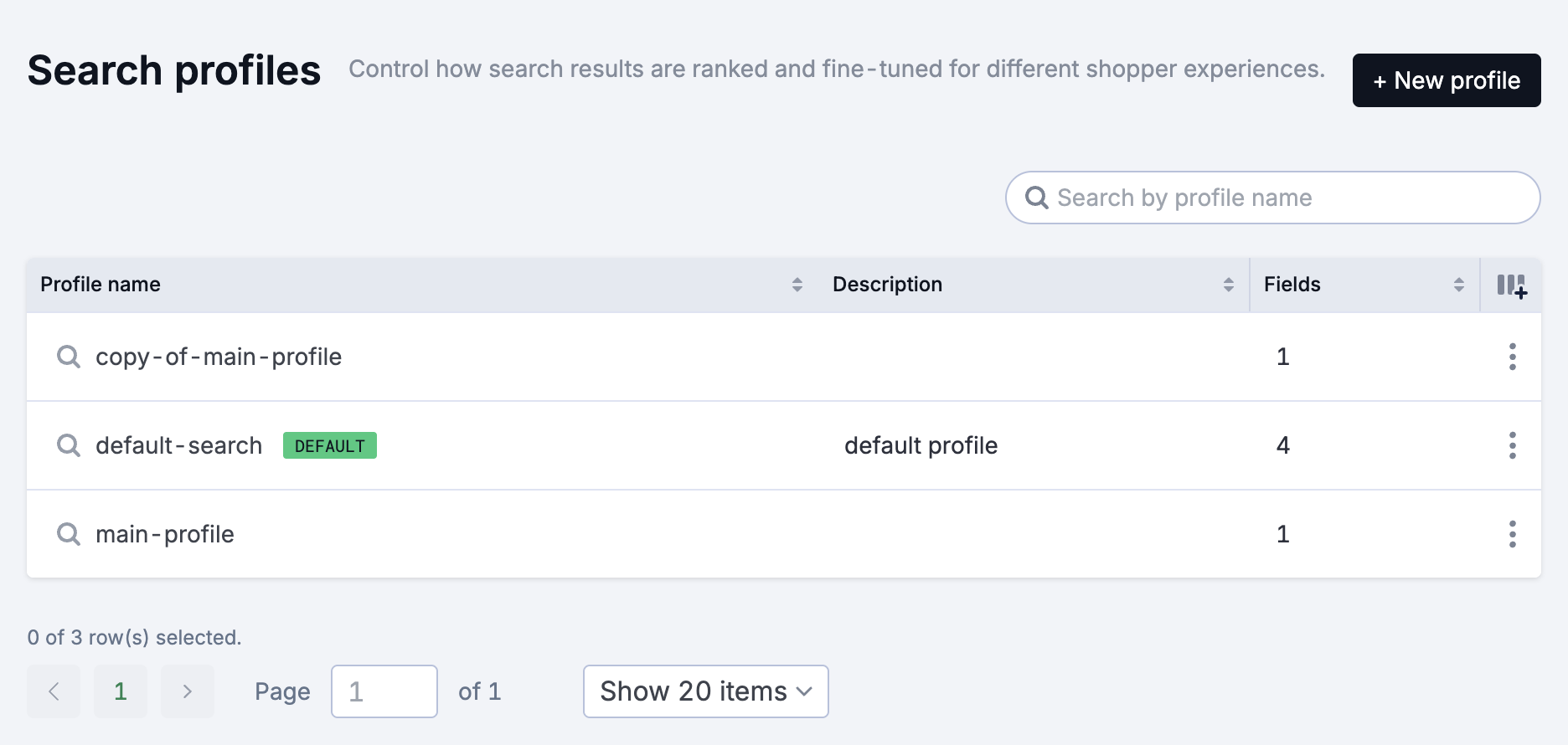Click the magnifier icon beside copy-of-main-profile
Screen dimensions: 1568x745
coord(68,357)
